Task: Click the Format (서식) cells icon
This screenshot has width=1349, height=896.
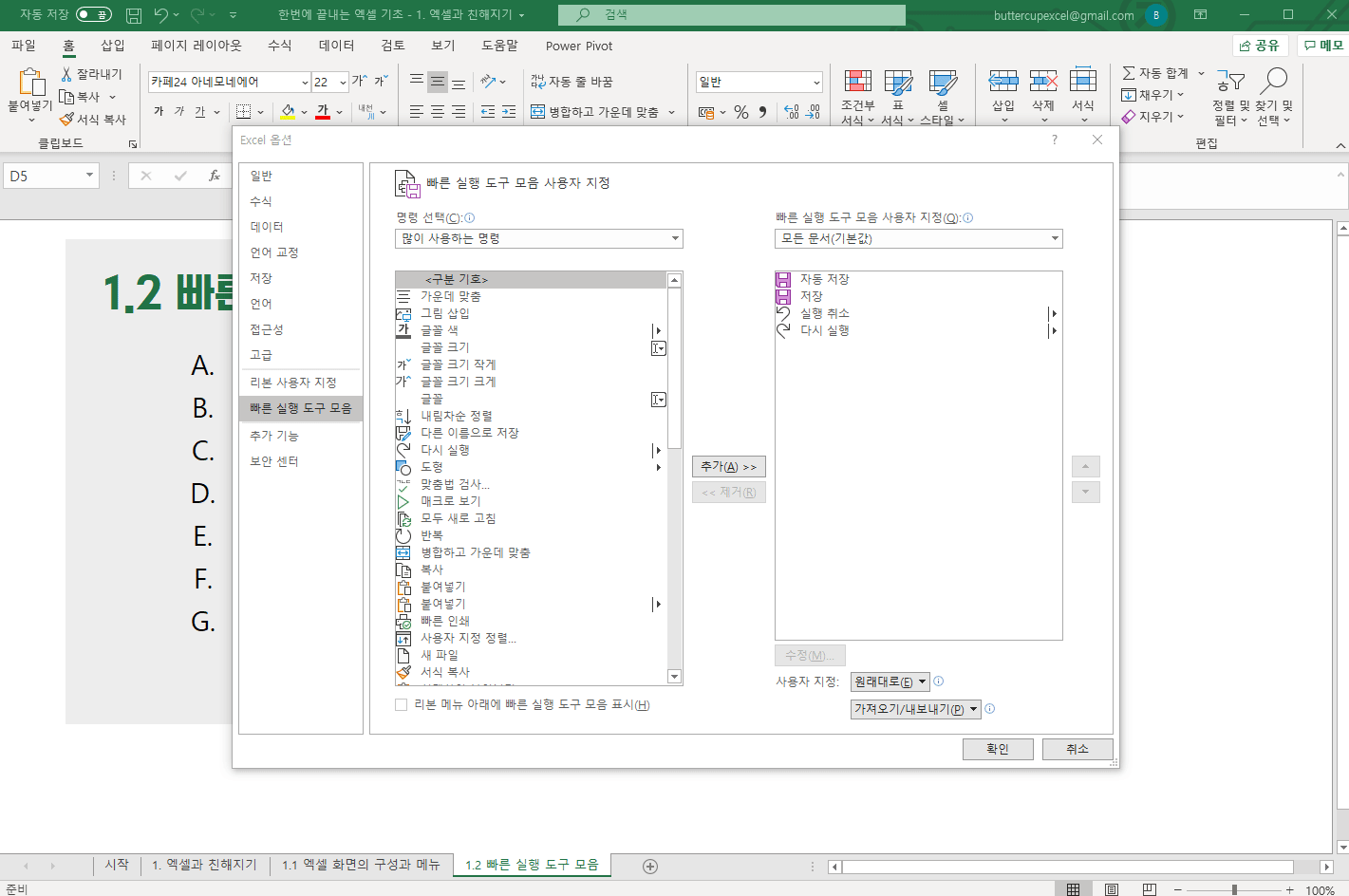Action: 1083,82
